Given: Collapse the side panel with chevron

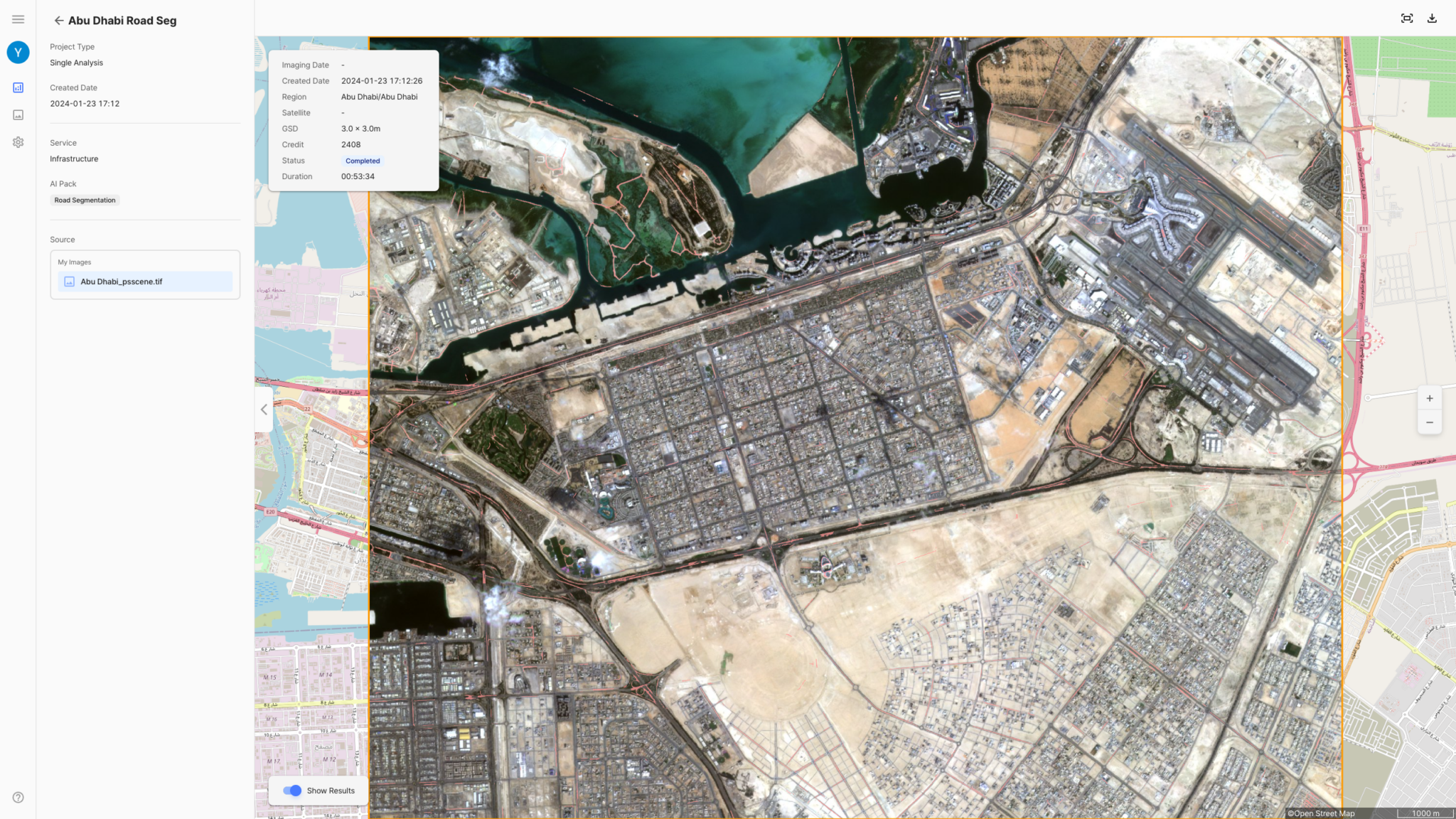Looking at the screenshot, I should pos(264,409).
